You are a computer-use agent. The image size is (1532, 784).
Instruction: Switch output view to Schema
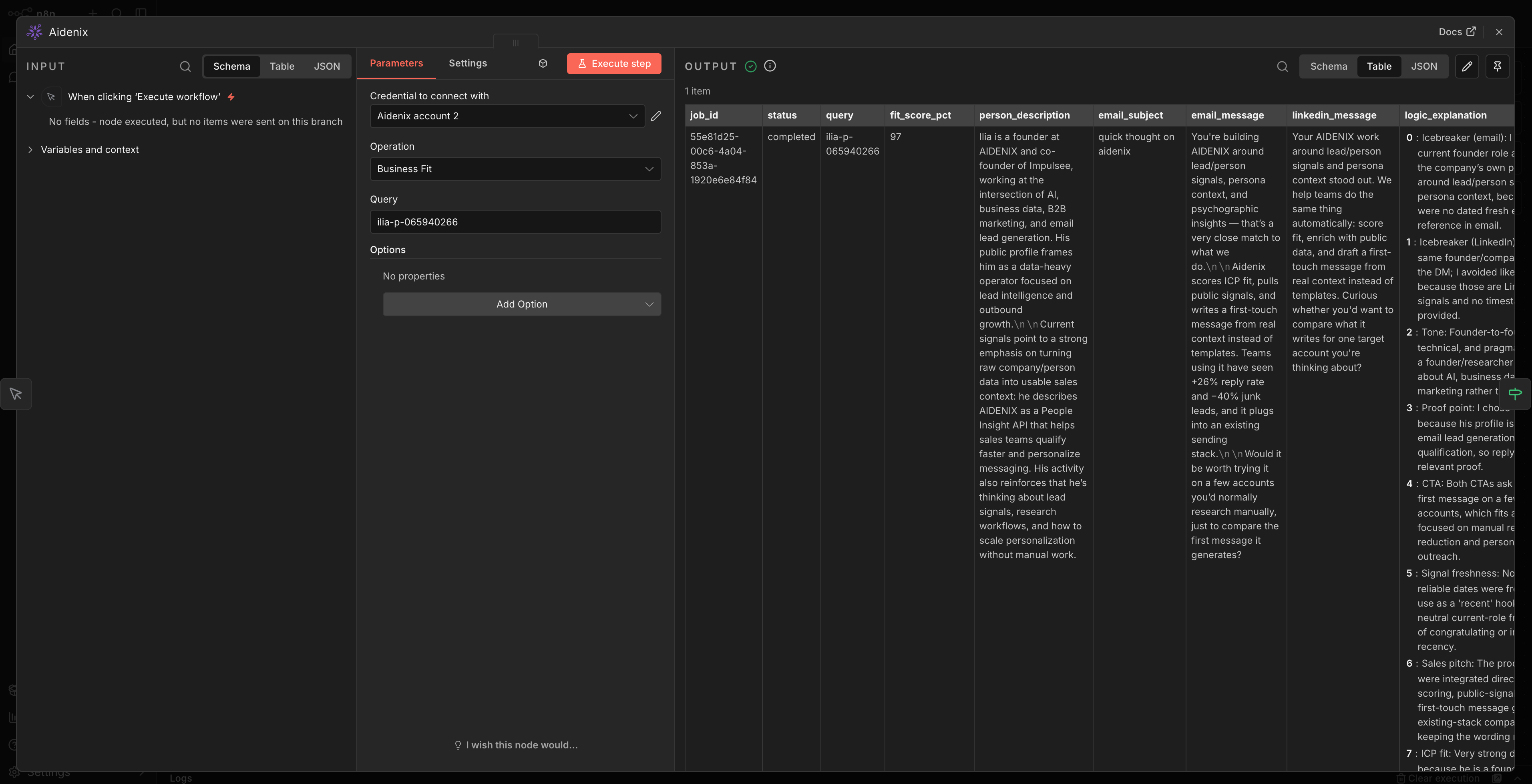(1329, 66)
